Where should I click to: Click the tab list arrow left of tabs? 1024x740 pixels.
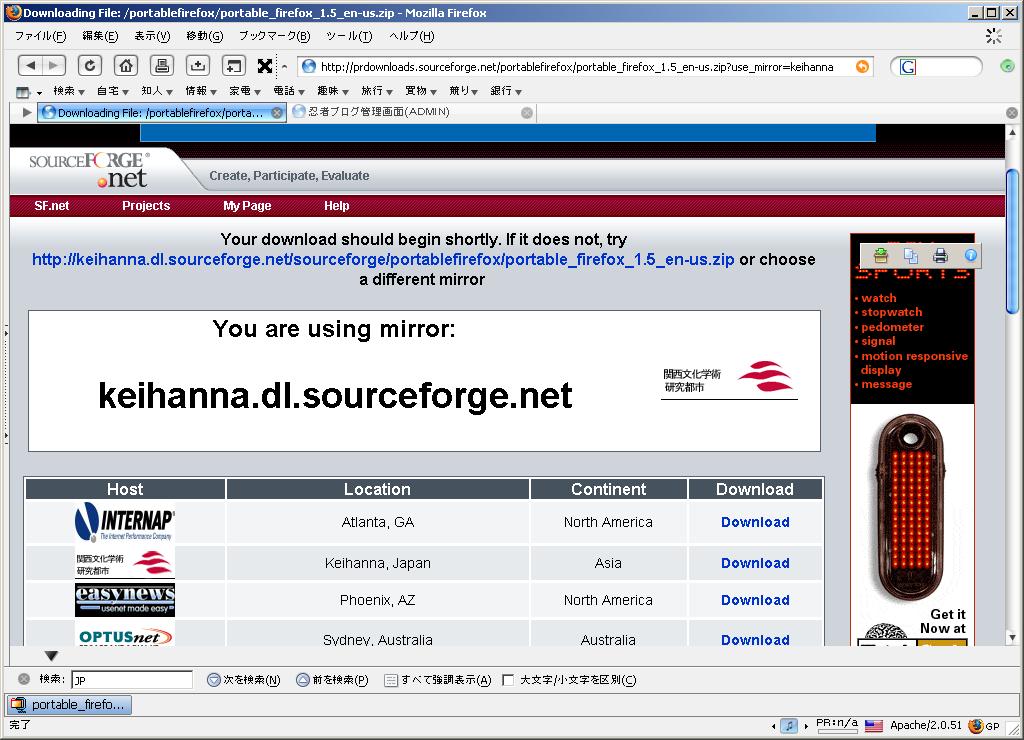(x=27, y=112)
